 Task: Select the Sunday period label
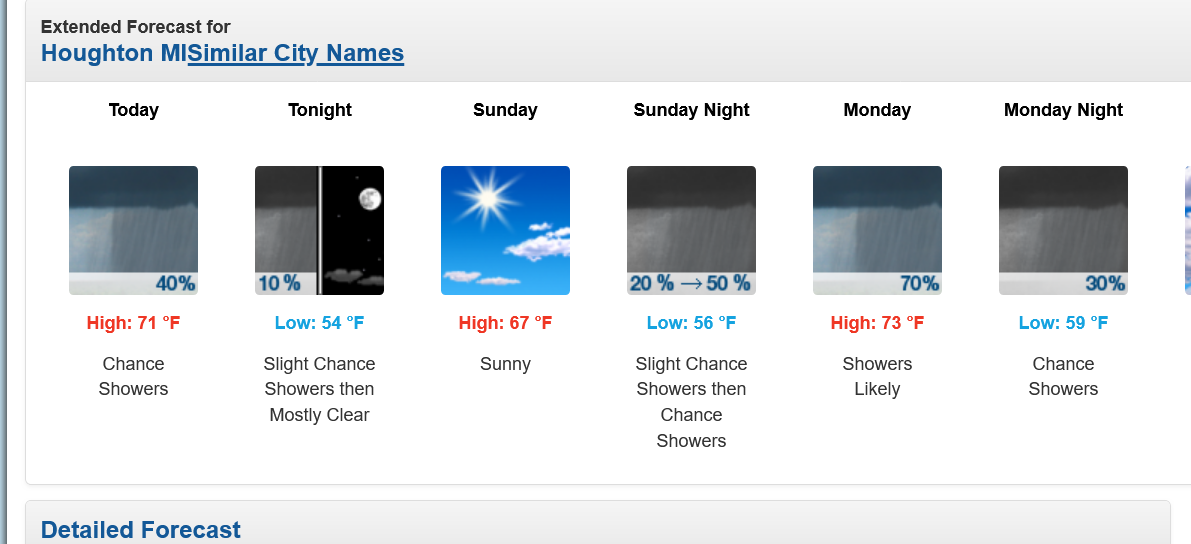(x=505, y=110)
